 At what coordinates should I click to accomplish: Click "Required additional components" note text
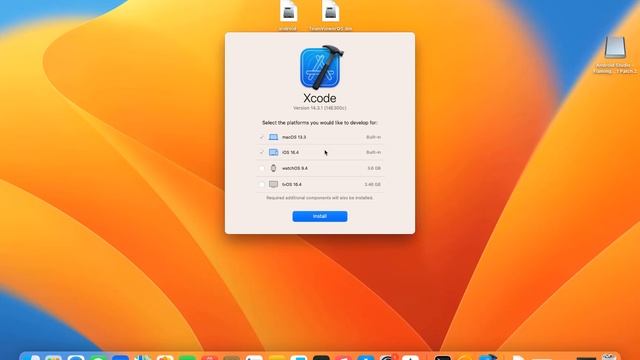pyautogui.click(x=320, y=198)
